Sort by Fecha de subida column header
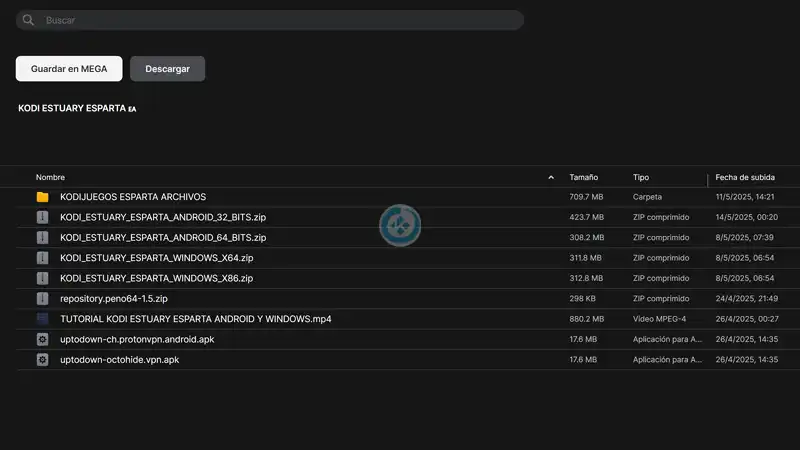800x450 pixels. pyautogui.click(x=745, y=177)
